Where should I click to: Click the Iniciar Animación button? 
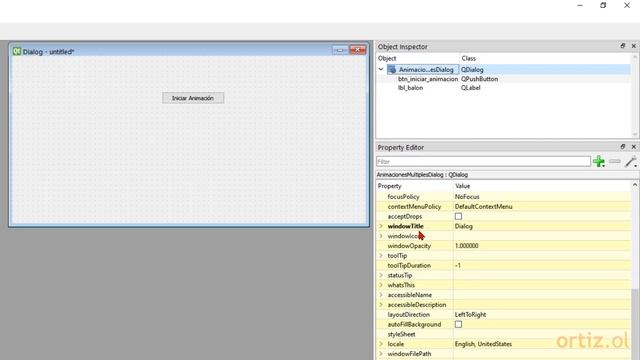[193, 98]
